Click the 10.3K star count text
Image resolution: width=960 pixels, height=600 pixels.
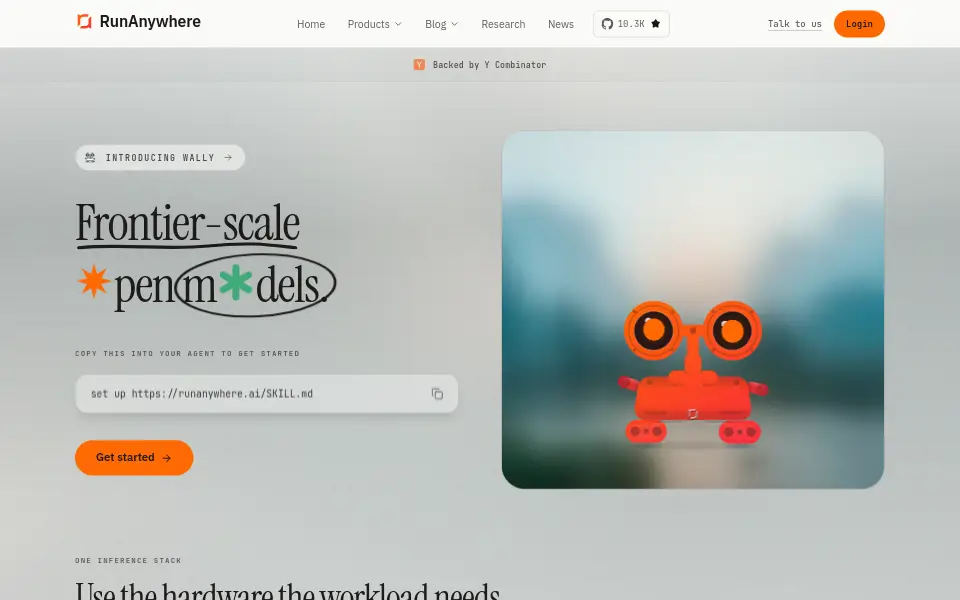[631, 24]
